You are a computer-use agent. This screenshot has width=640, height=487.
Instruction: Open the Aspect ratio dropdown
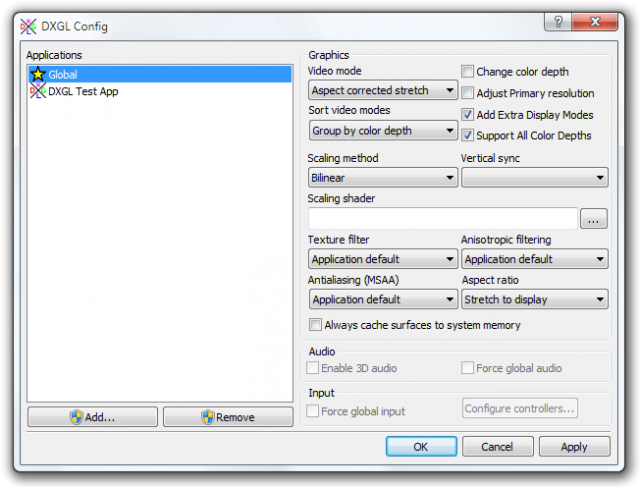click(x=535, y=299)
